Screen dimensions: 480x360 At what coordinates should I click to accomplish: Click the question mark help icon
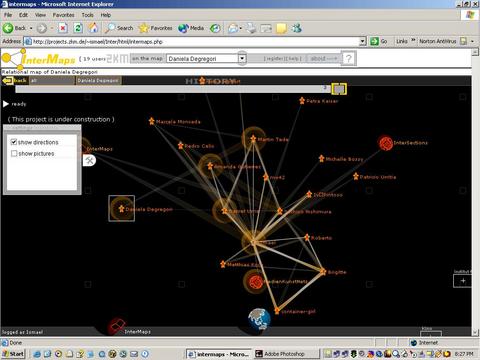(x=349, y=59)
